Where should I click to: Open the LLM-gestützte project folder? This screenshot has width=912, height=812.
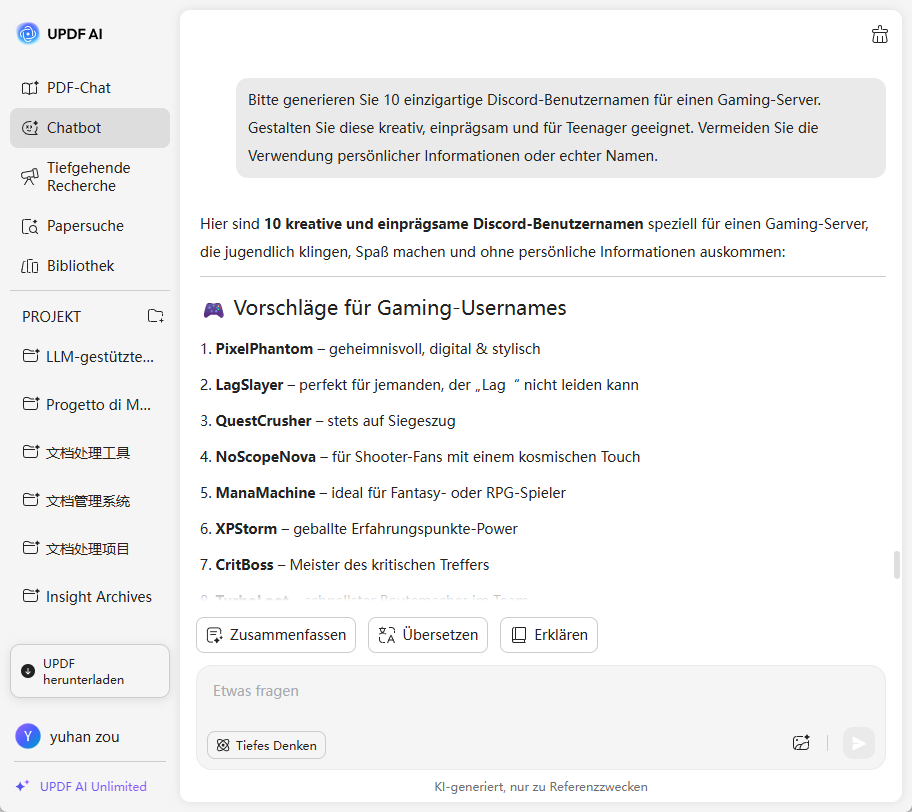click(x=99, y=356)
